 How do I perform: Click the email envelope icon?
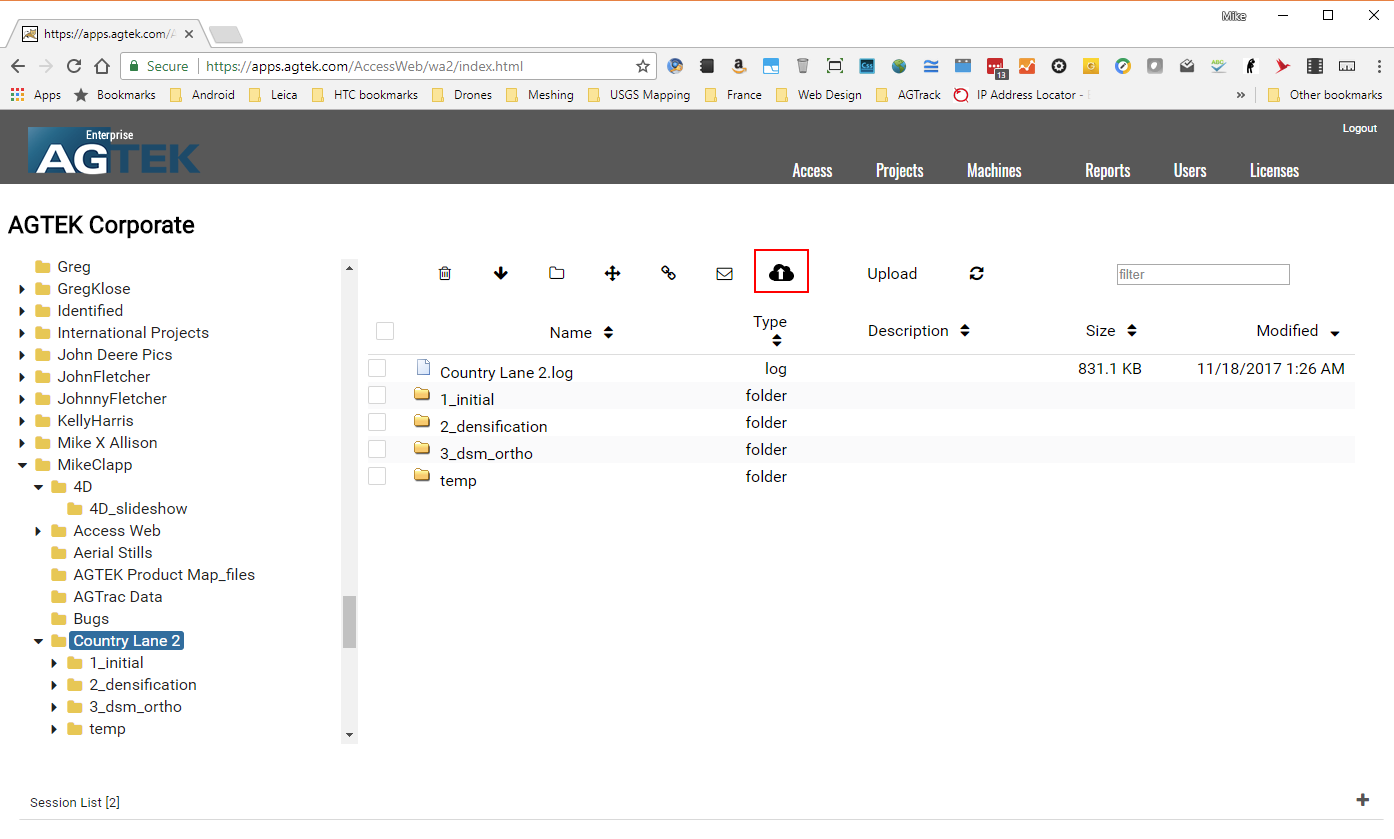tap(725, 273)
